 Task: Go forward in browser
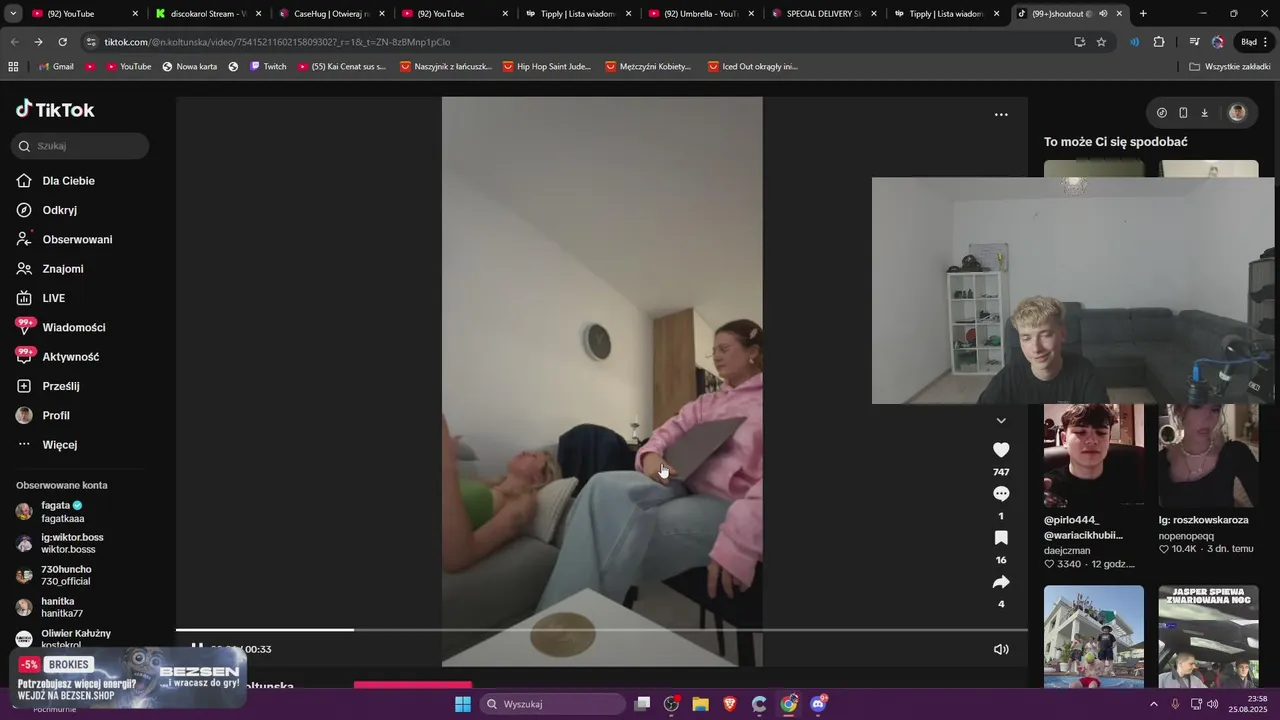click(38, 42)
